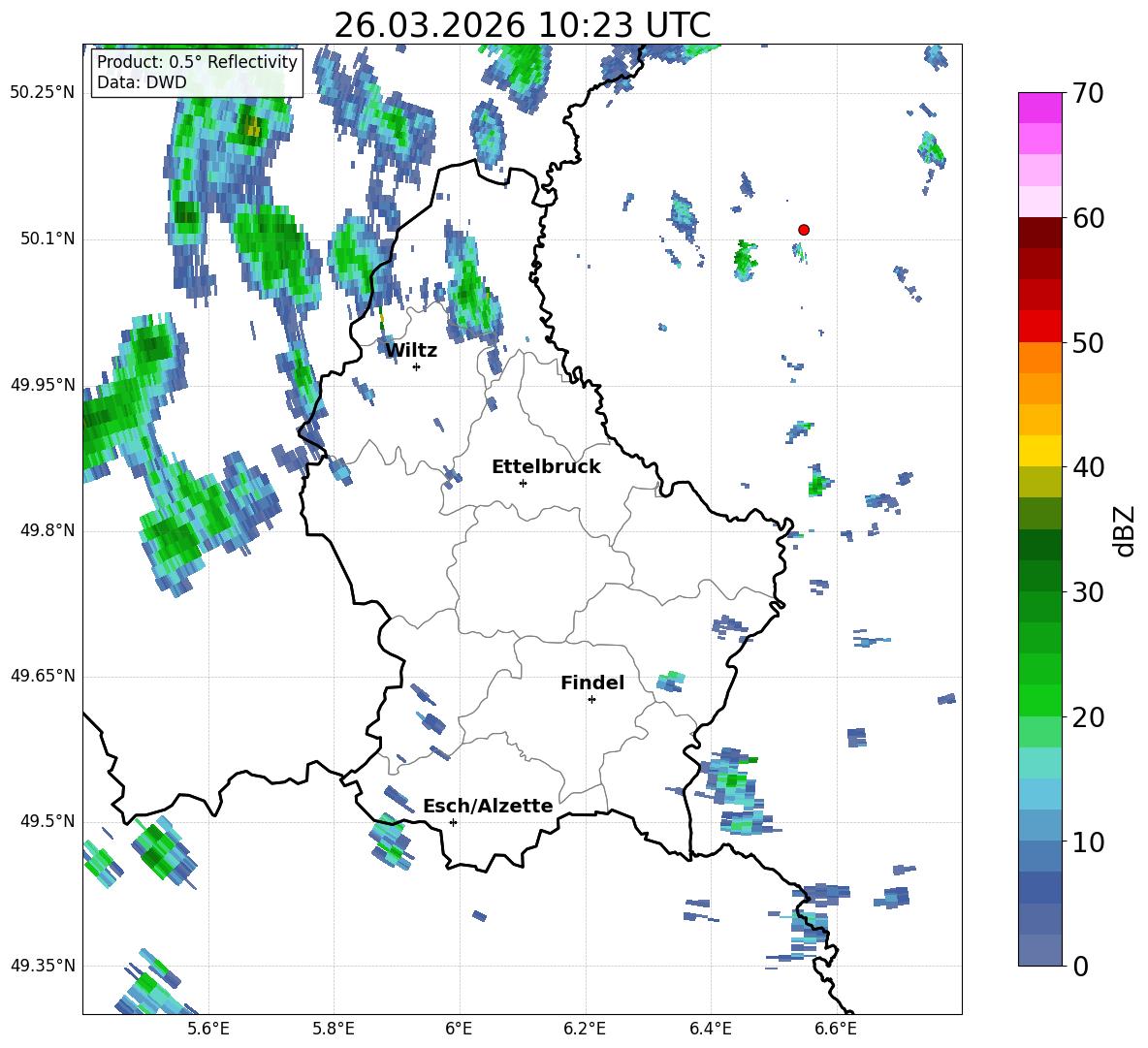
Task: Click the Ettelbruck cross marker
Action: tap(523, 483)
